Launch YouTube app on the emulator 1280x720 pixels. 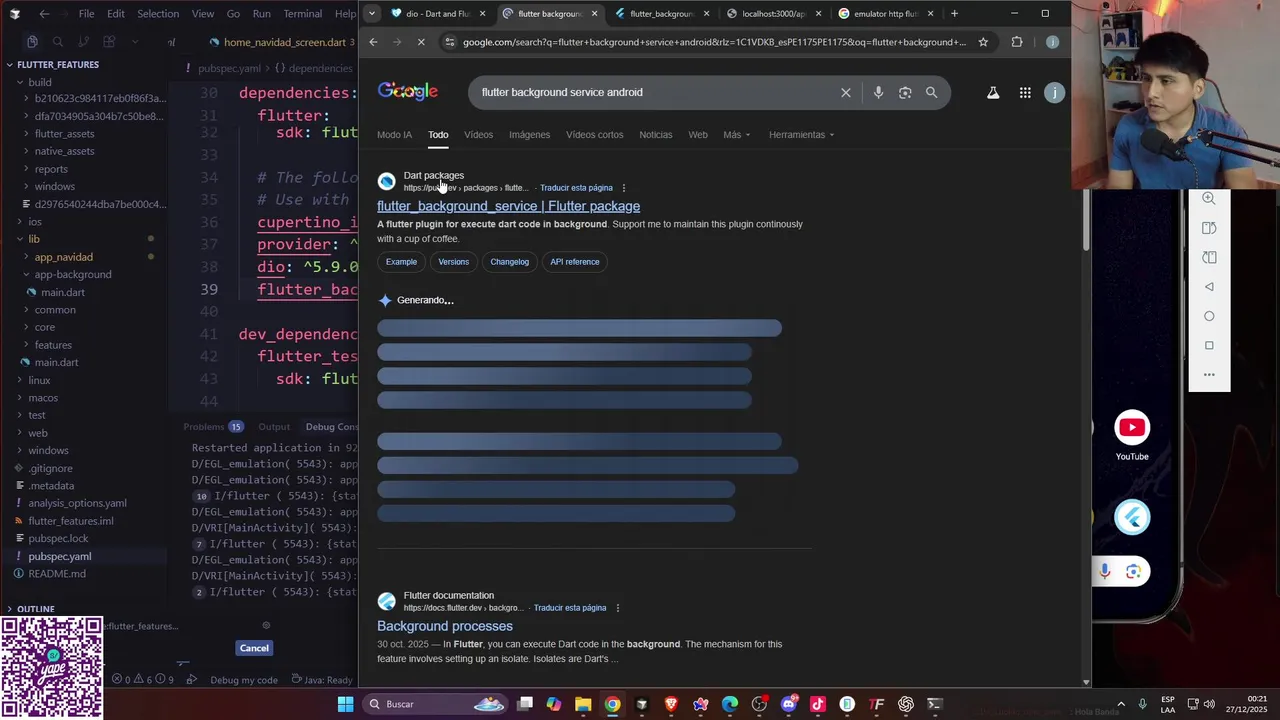[x=1132, y=428]
